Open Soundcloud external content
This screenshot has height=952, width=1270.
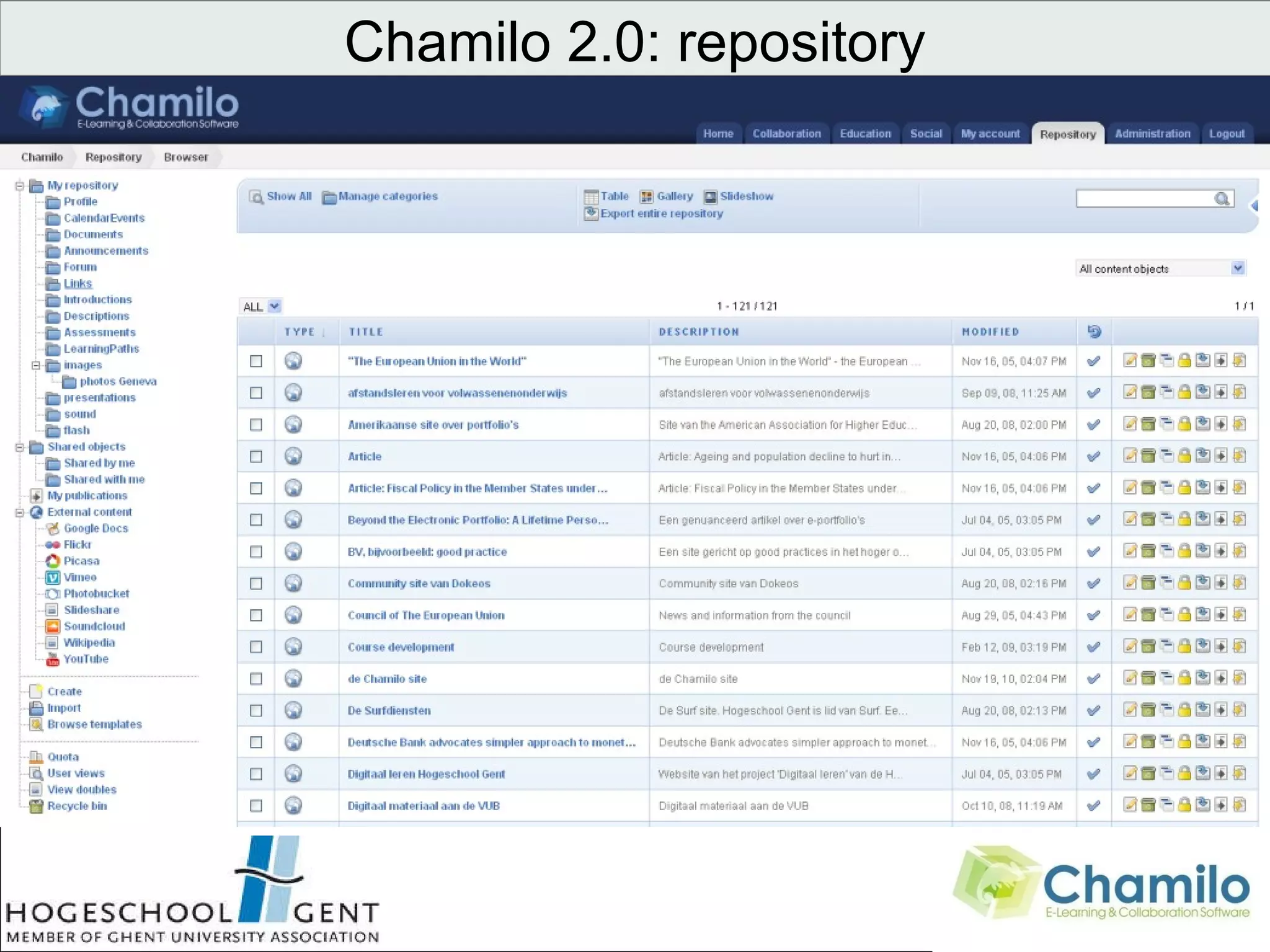(x=94, y=626)
